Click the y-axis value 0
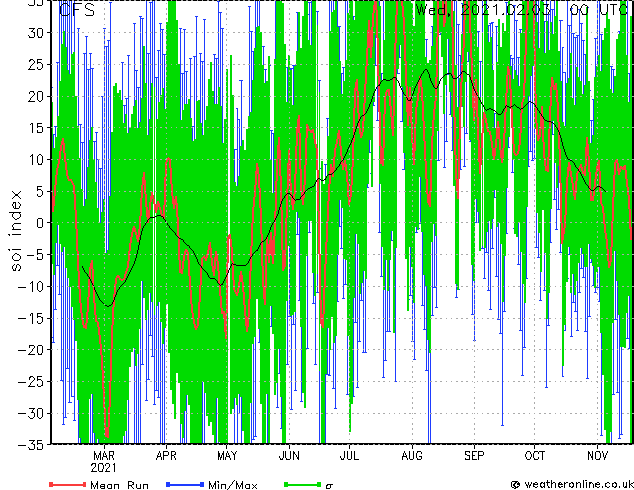The image size is (634, 490). click(x=42, y=223)
